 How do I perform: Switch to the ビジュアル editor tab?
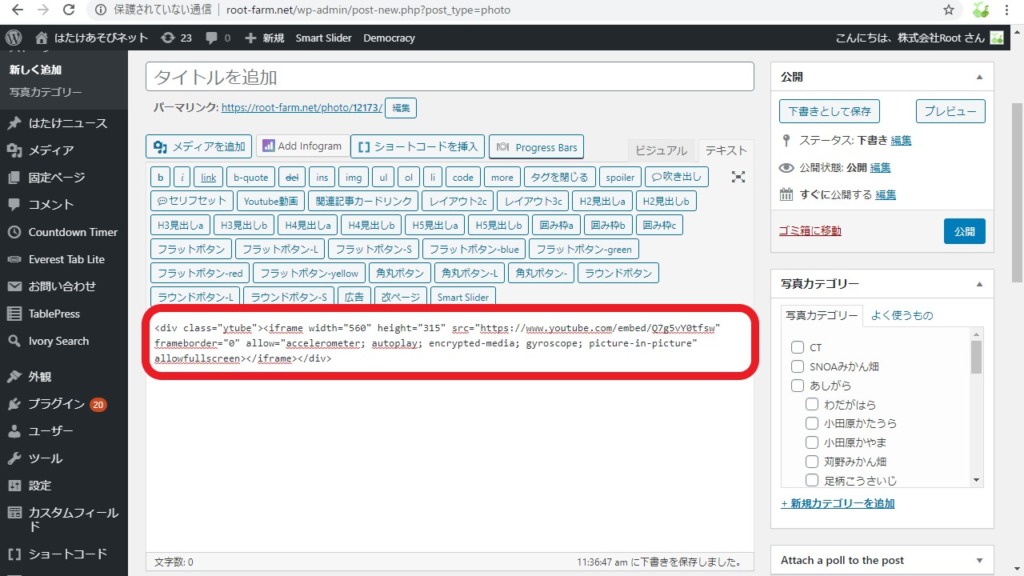(661, 150)
